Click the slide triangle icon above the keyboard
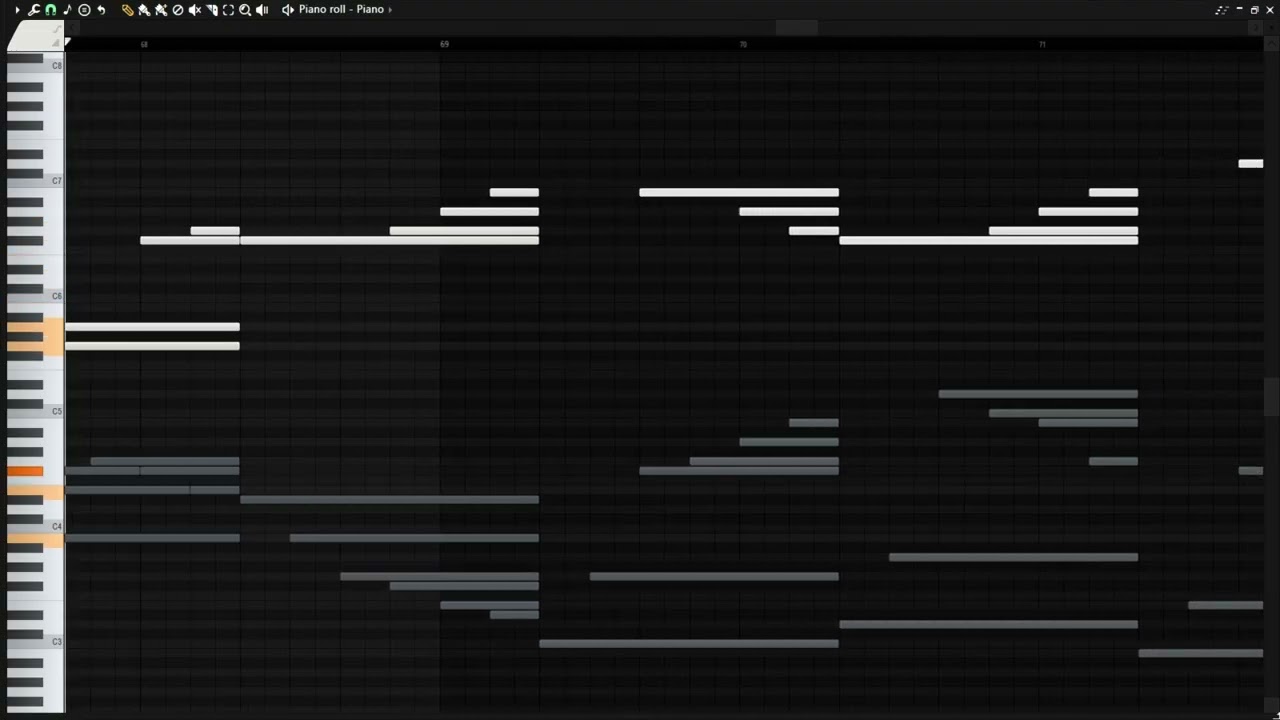Viewport: 1280px width, 720px height. click(56, 43)
